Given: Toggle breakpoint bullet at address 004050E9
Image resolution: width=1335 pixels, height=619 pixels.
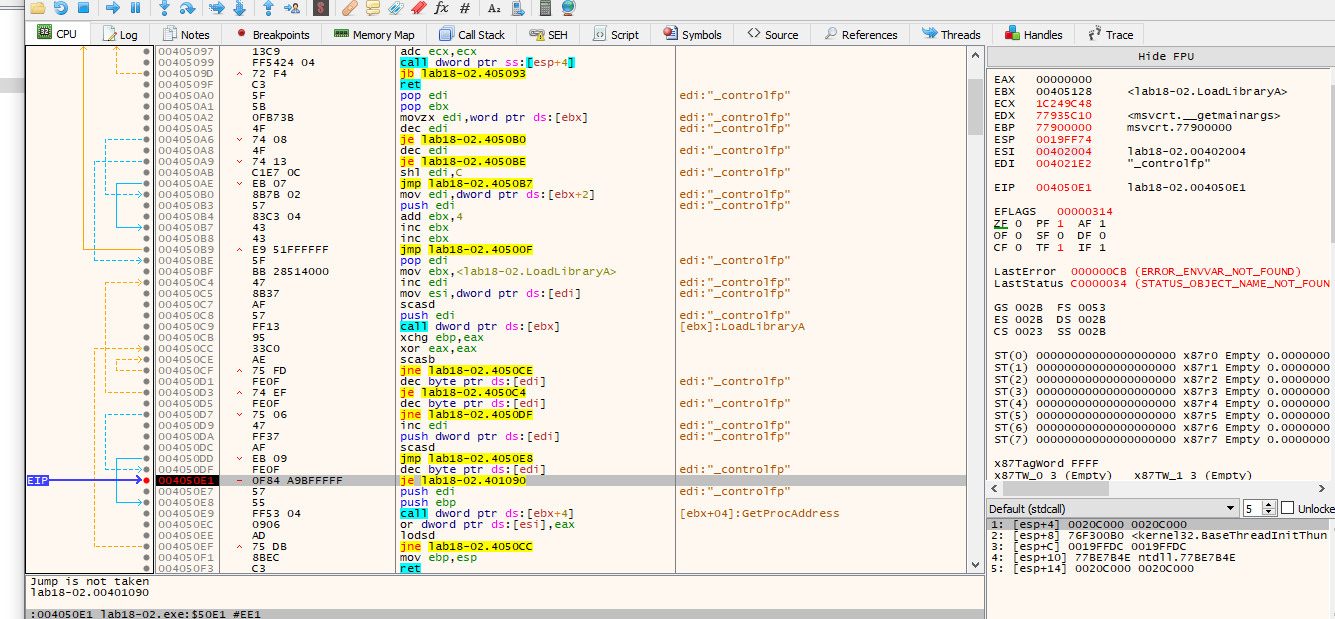Looking at the screenshot, I should [147, 513].
